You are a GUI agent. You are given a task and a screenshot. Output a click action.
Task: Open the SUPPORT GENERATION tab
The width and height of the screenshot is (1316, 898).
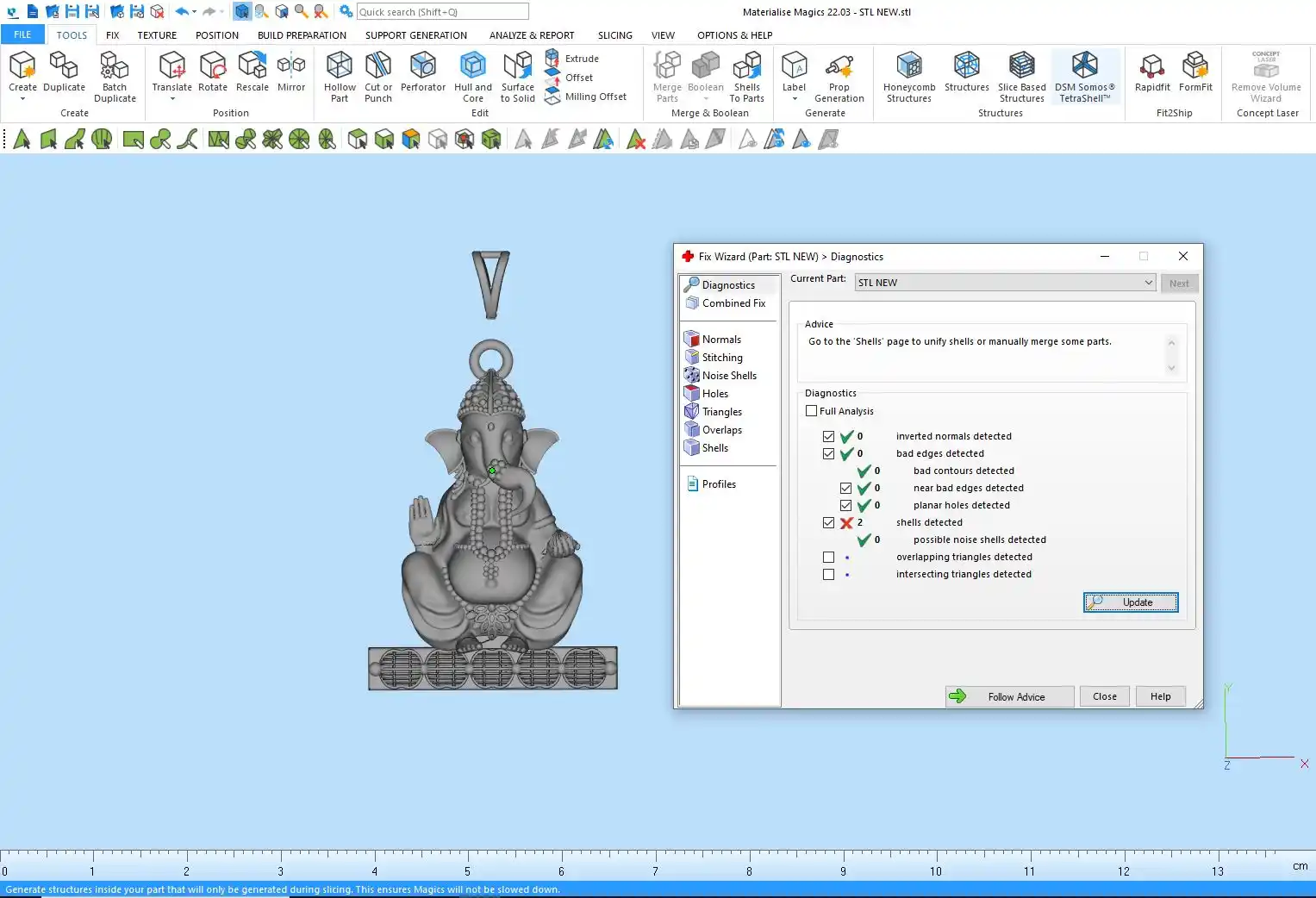(415, 35)
